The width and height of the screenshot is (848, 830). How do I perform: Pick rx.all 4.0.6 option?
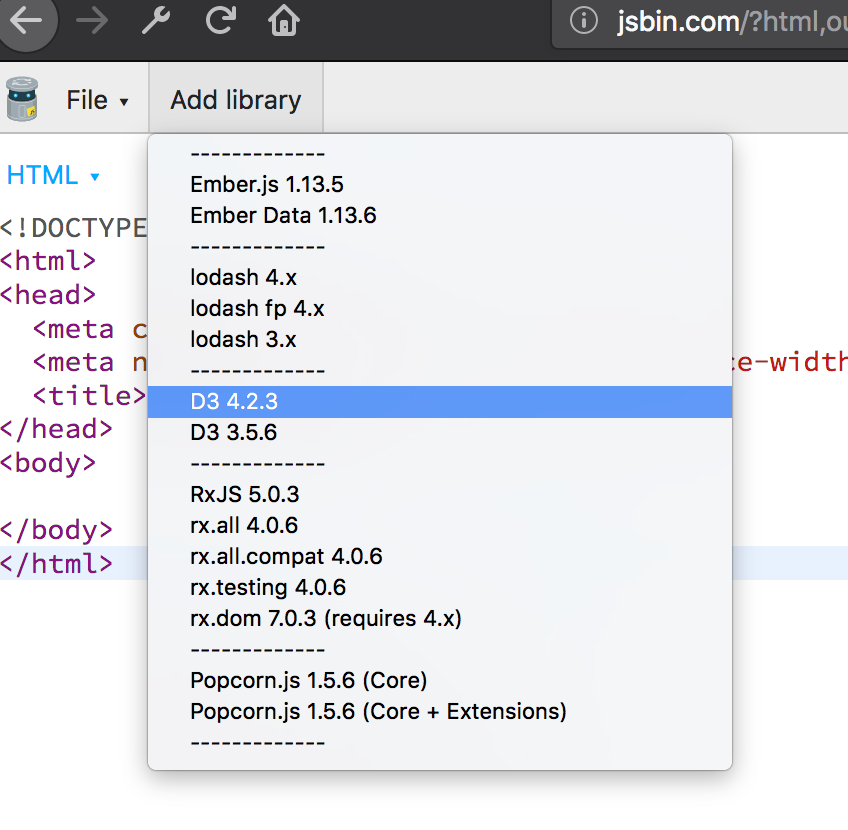click(440, 526)
